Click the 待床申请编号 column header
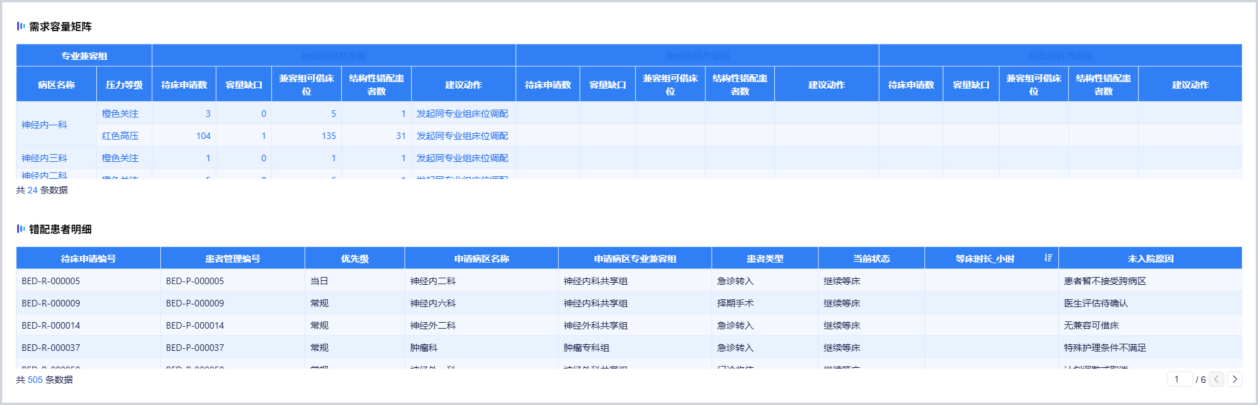1258x405 pixels. pos(88,258)
